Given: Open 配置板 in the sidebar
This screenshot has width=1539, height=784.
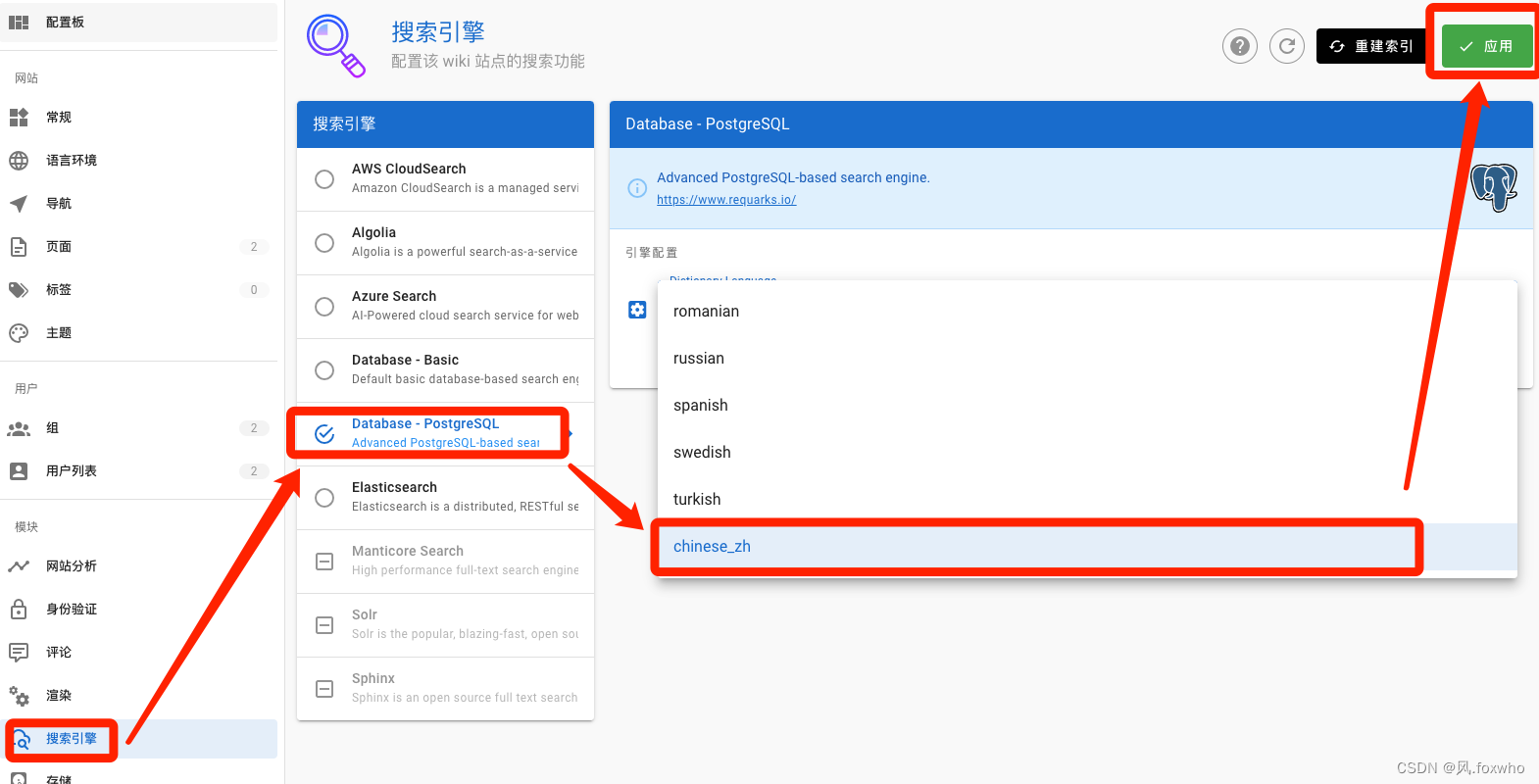Looking at the screenshot, I should pos(138,22).
